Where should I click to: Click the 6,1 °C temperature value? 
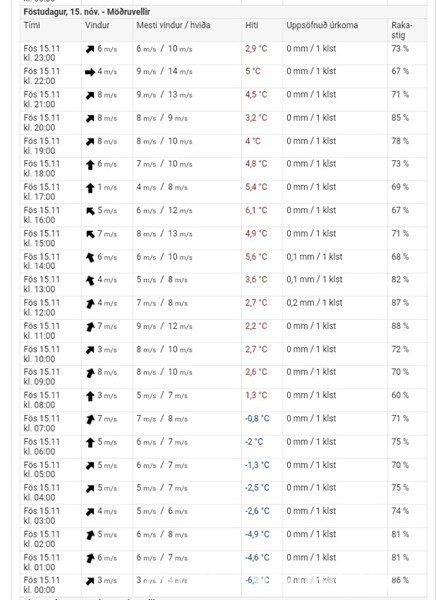click(256, 210)
